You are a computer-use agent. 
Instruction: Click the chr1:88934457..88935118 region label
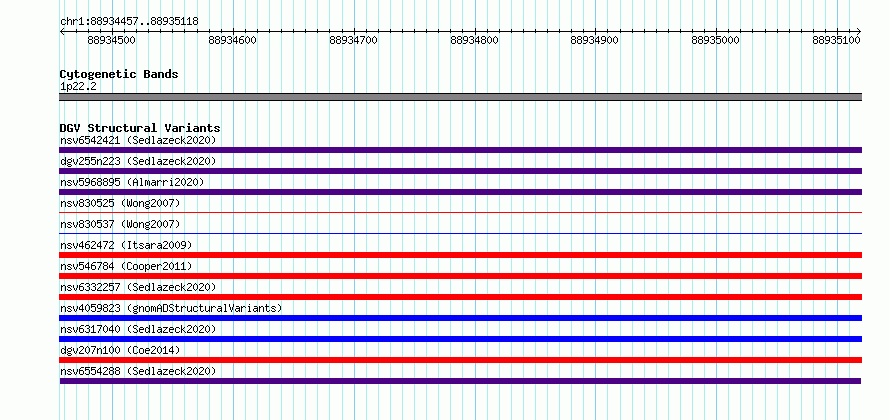pos(129,22)
